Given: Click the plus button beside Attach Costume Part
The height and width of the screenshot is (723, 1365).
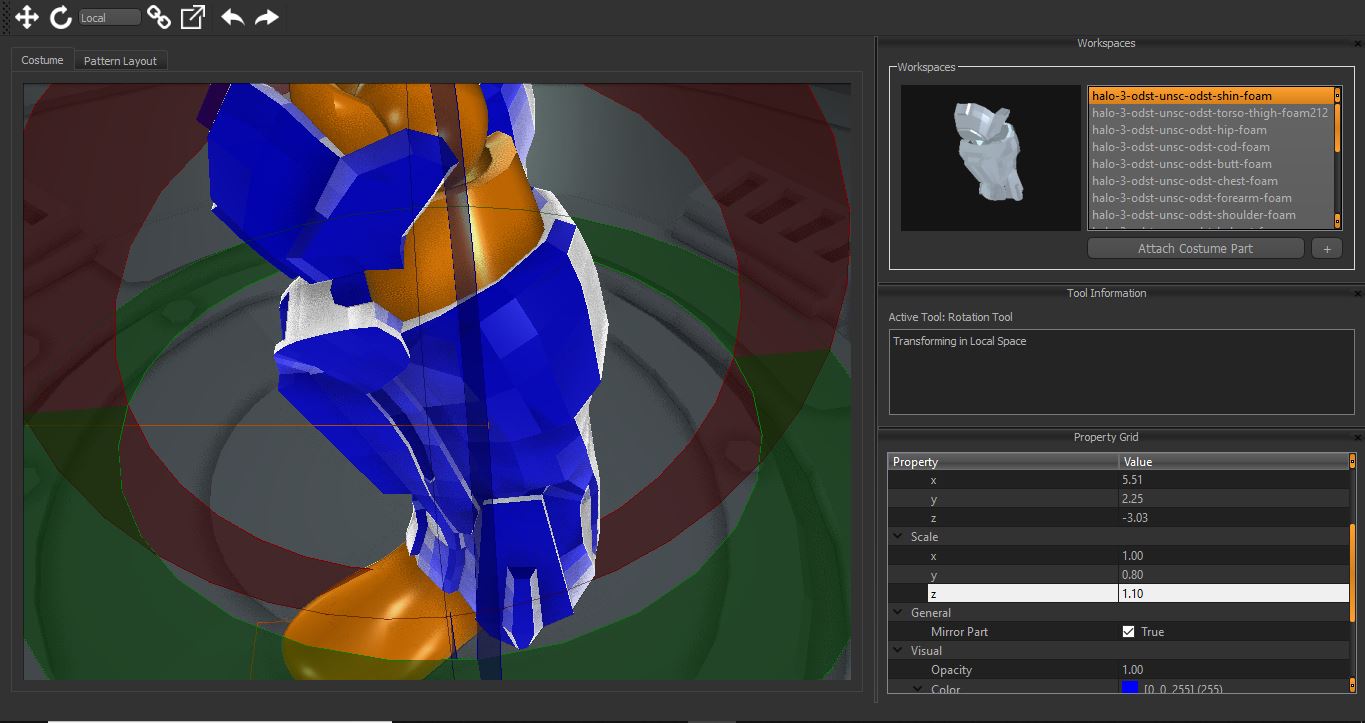Looking at the screenshot, I should pos(1326,248).
